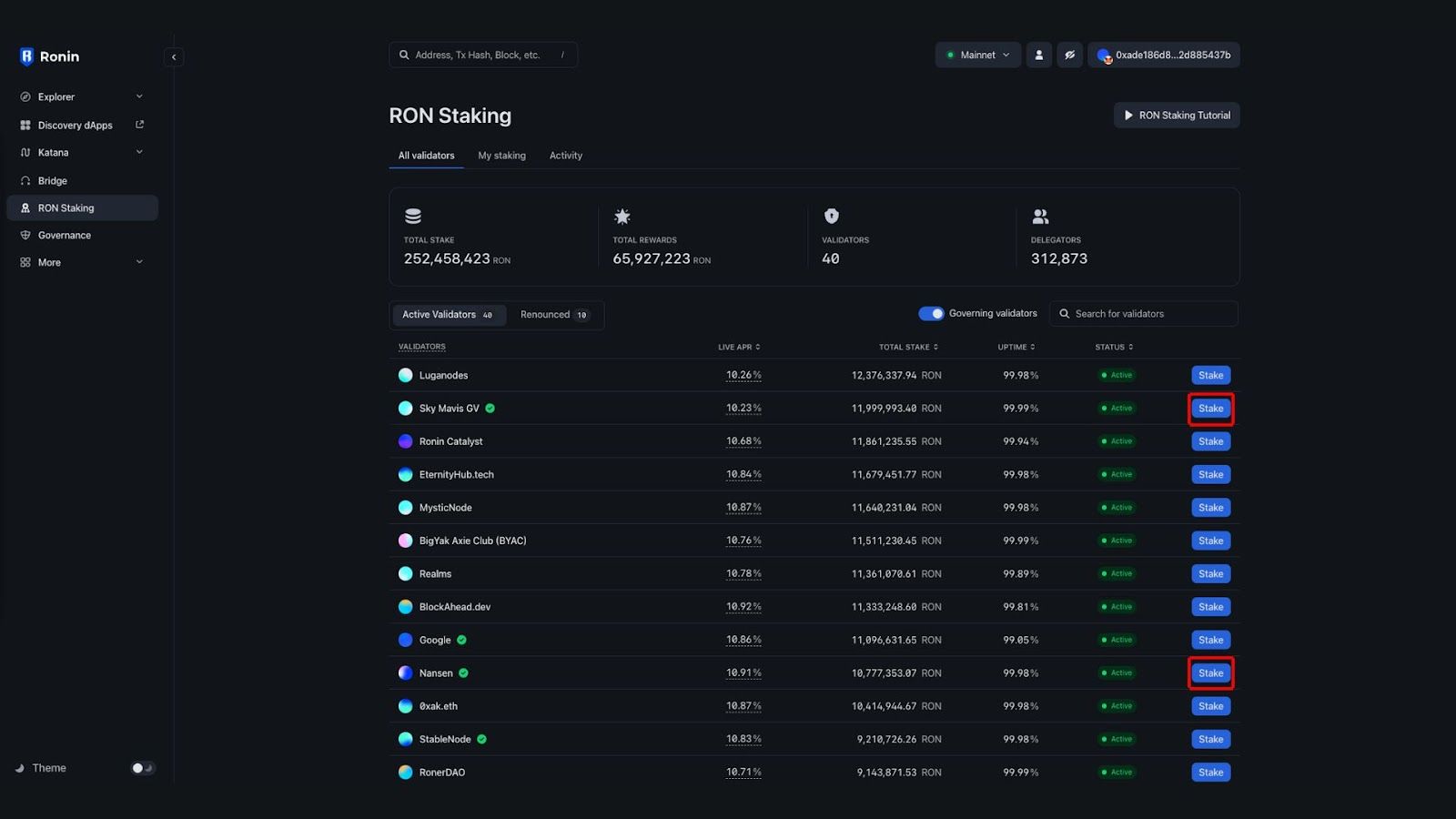1456x819 pixels.
Task: Click the Total Stake coins icon
Action: coord(413,216)
